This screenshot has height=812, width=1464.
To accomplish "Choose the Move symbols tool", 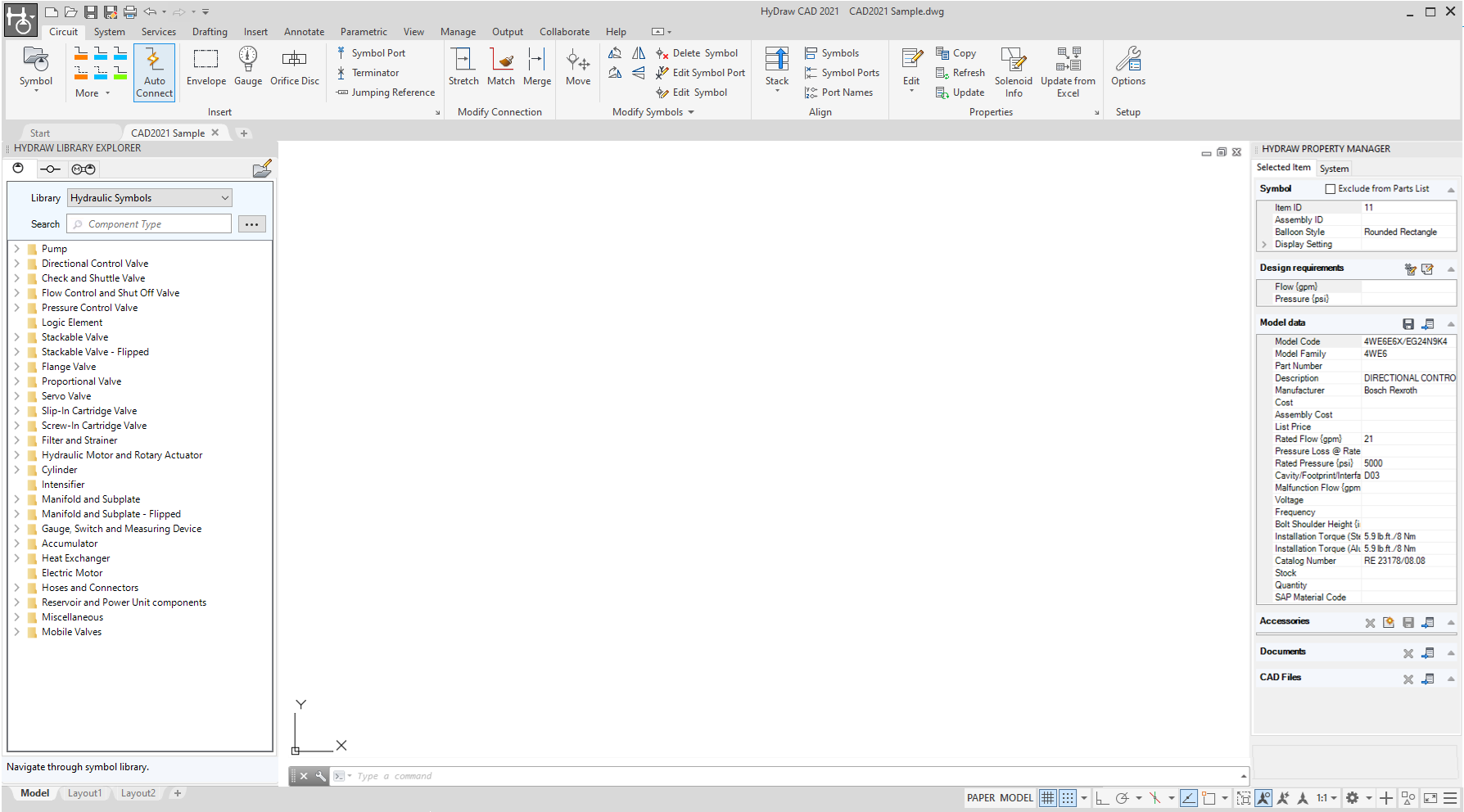I will coord(578,66).
